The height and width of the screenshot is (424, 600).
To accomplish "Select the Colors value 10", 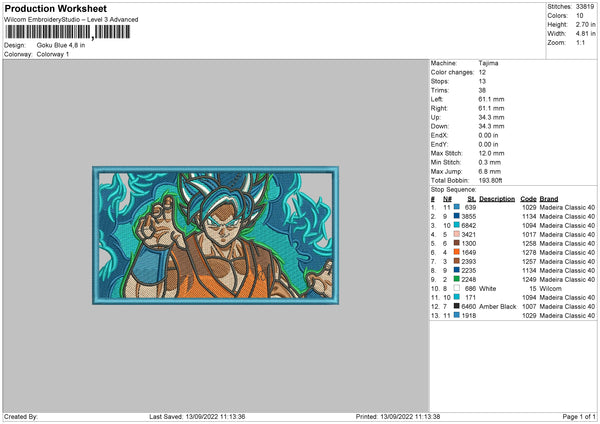I will [580, 16].
